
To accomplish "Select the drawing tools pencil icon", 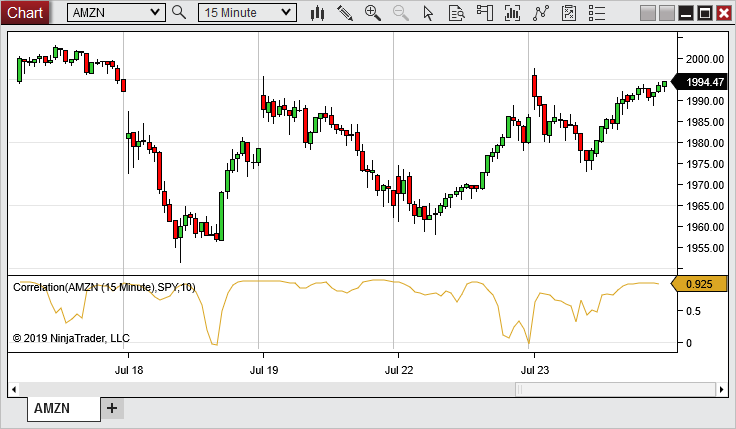I will 345,13.
